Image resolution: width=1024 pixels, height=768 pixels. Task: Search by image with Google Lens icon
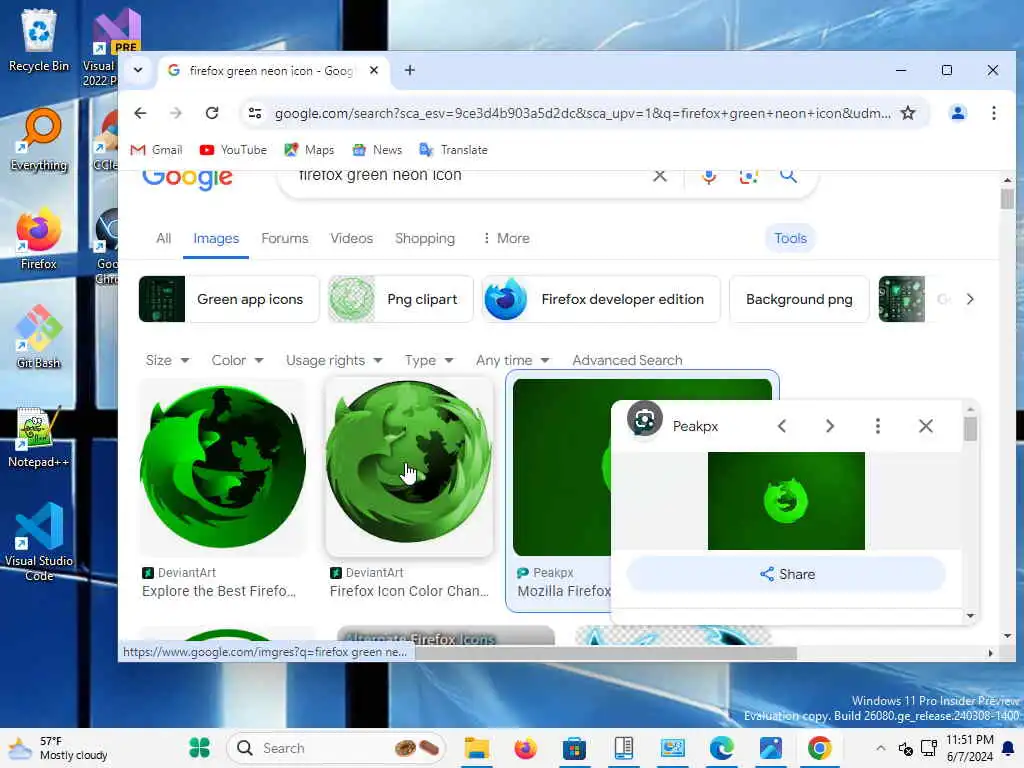coord(748,176)
